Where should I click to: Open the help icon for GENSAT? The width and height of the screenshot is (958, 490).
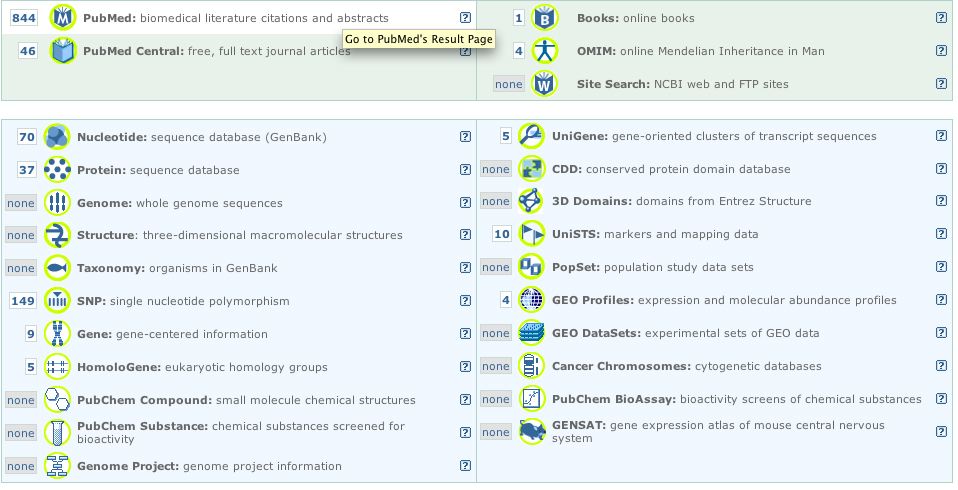point(942,431)
